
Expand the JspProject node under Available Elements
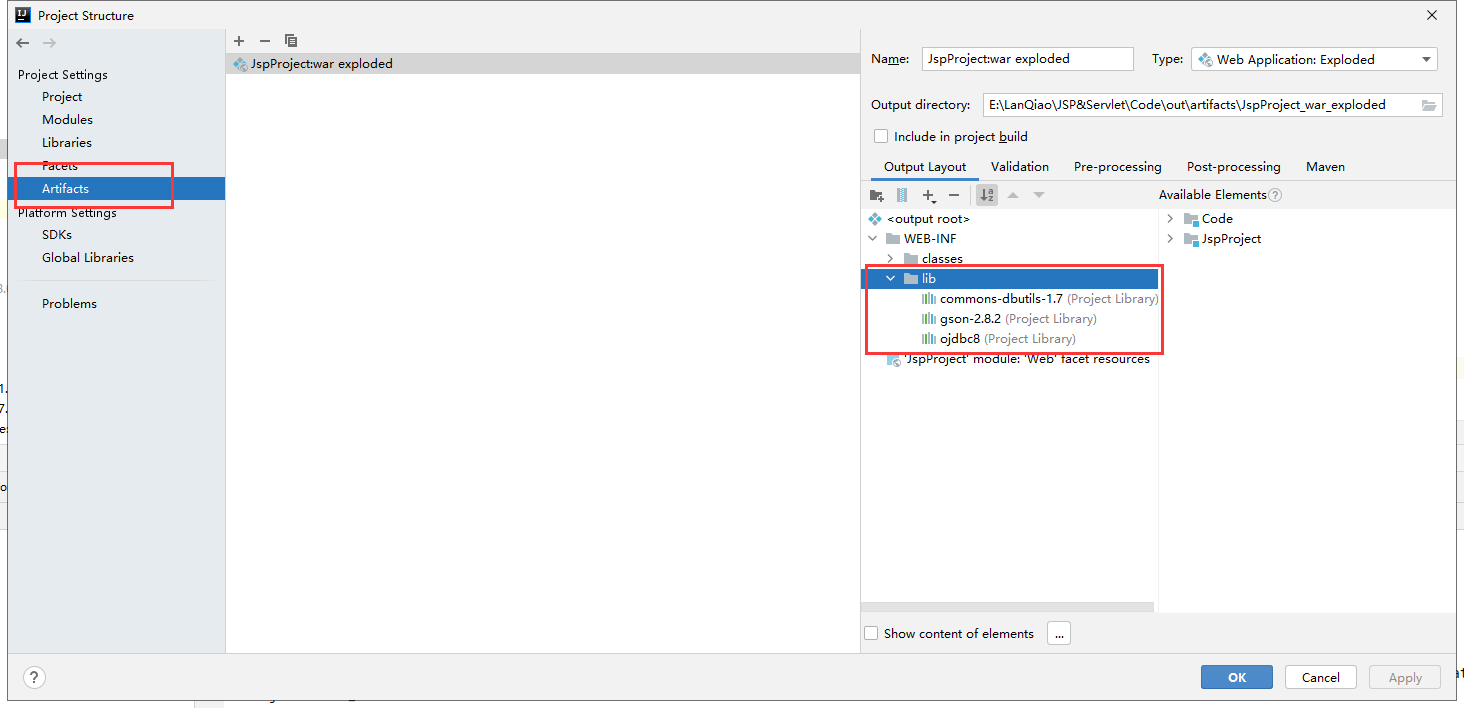(x=1170, y=238)
